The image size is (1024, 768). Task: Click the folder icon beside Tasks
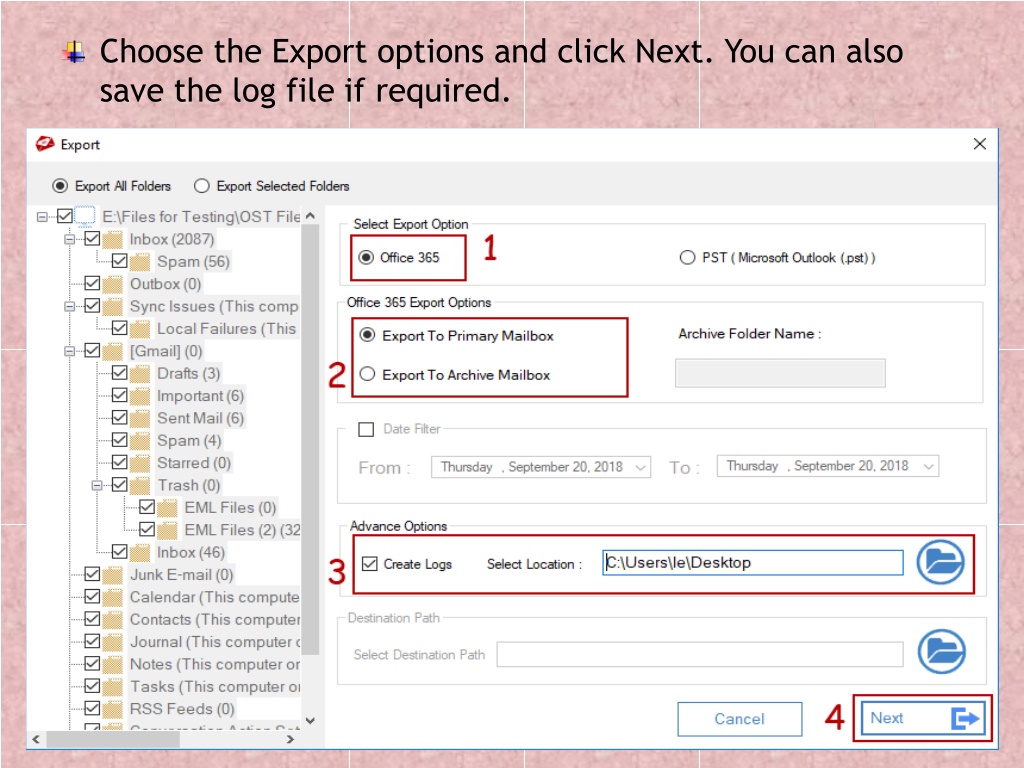pos(112,687)
